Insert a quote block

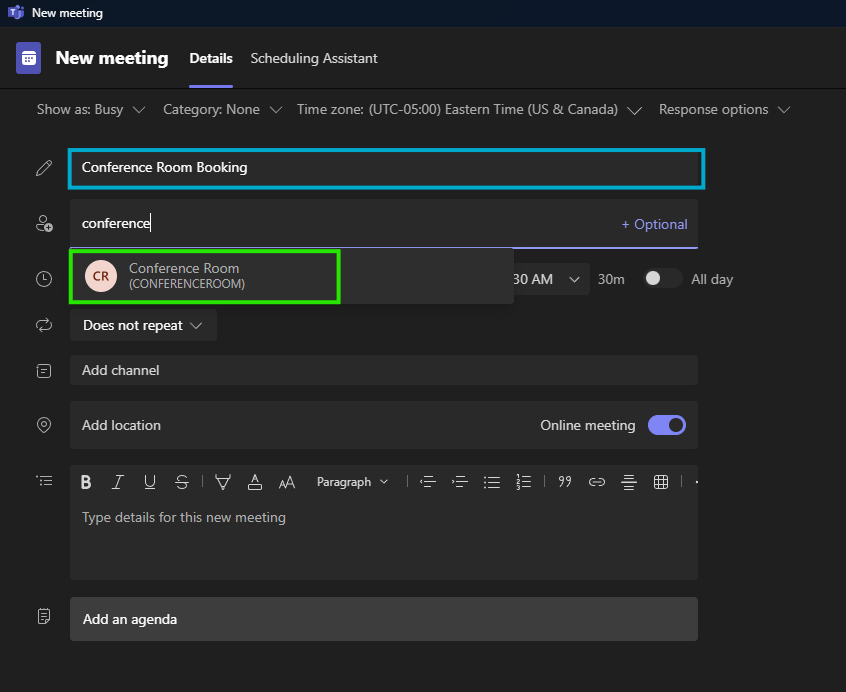coord(565,481)
